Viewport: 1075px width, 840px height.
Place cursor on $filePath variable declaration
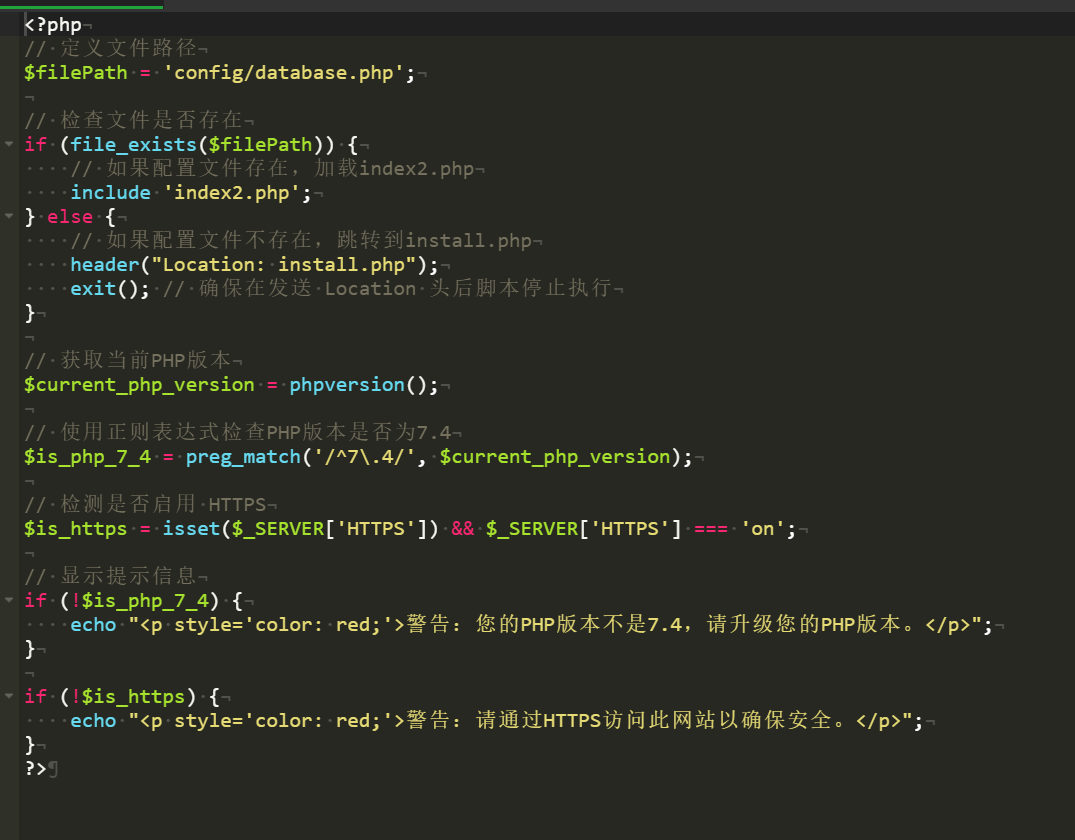76,73
